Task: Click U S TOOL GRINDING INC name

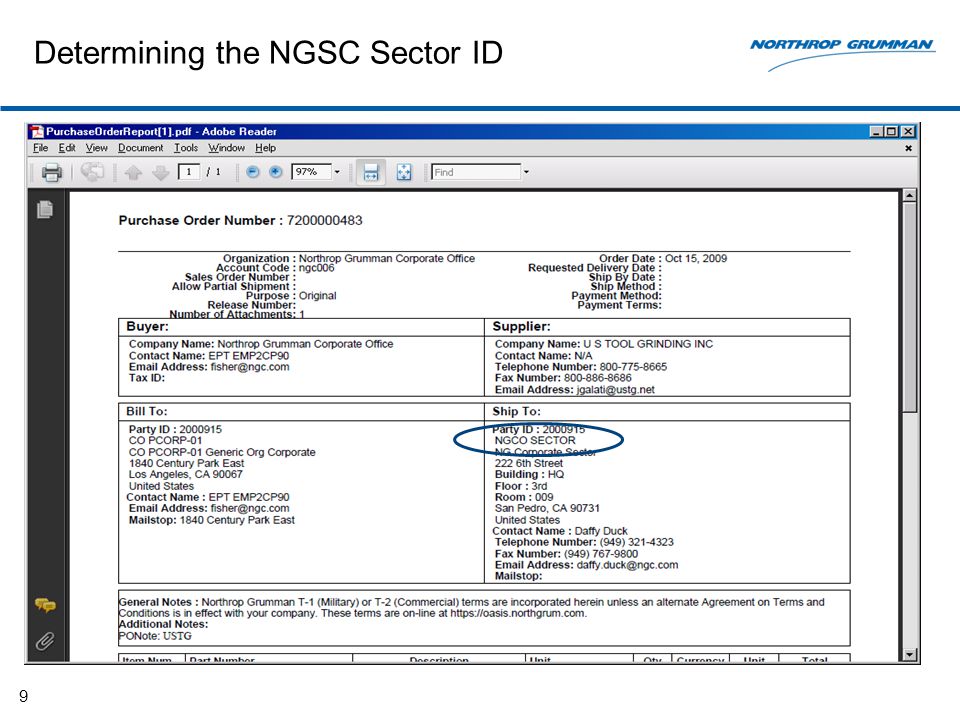Action: pyautogui.click(x=648, y=344)
